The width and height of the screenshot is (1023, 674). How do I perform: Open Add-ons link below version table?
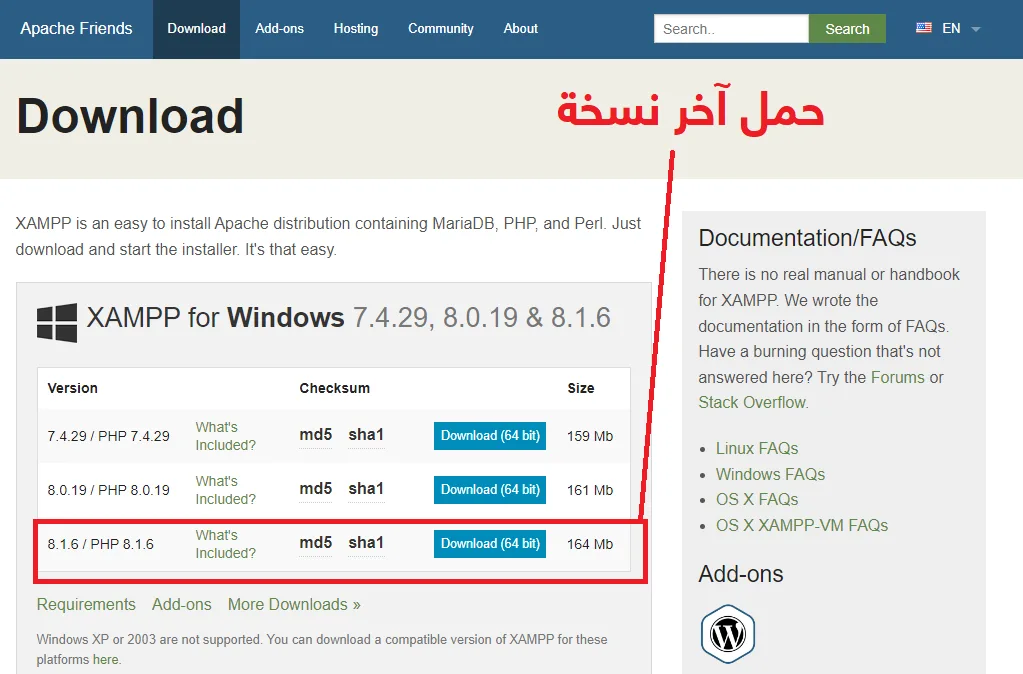click(181, 605)
